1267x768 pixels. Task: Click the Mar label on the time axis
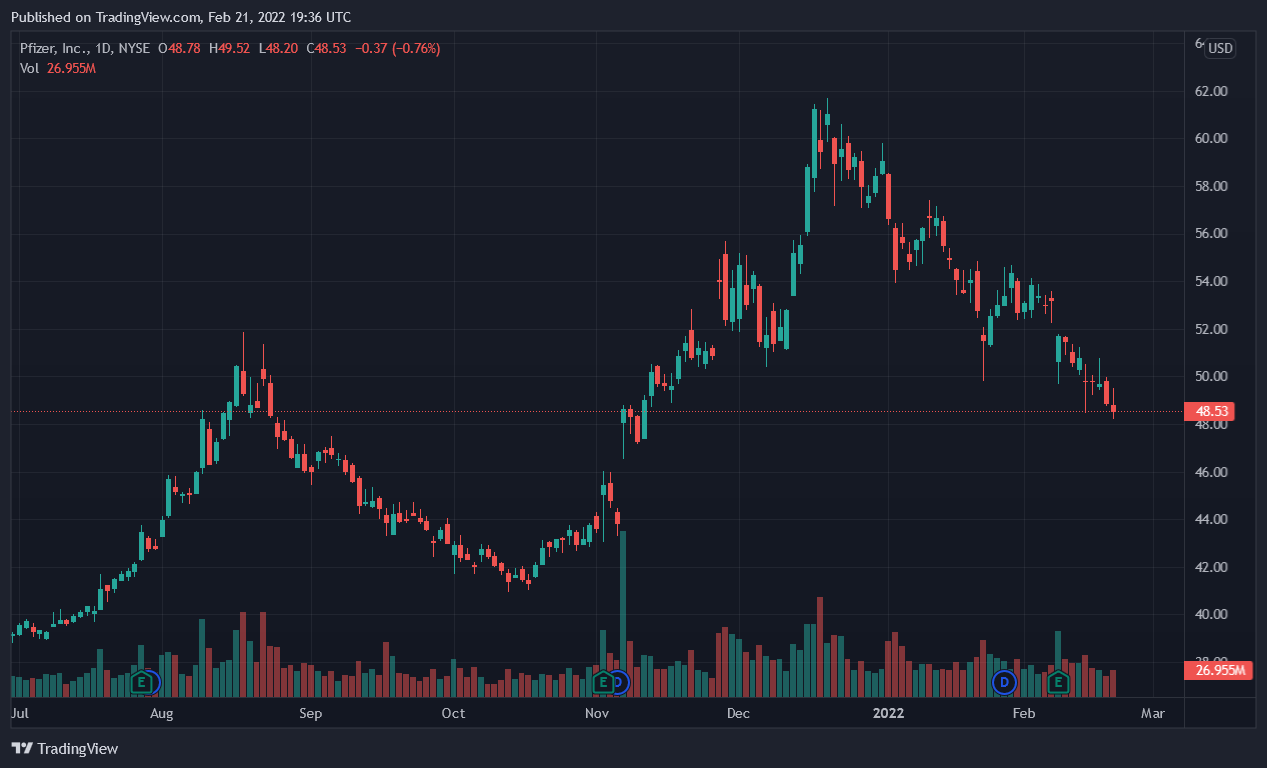click(1152, 713)
